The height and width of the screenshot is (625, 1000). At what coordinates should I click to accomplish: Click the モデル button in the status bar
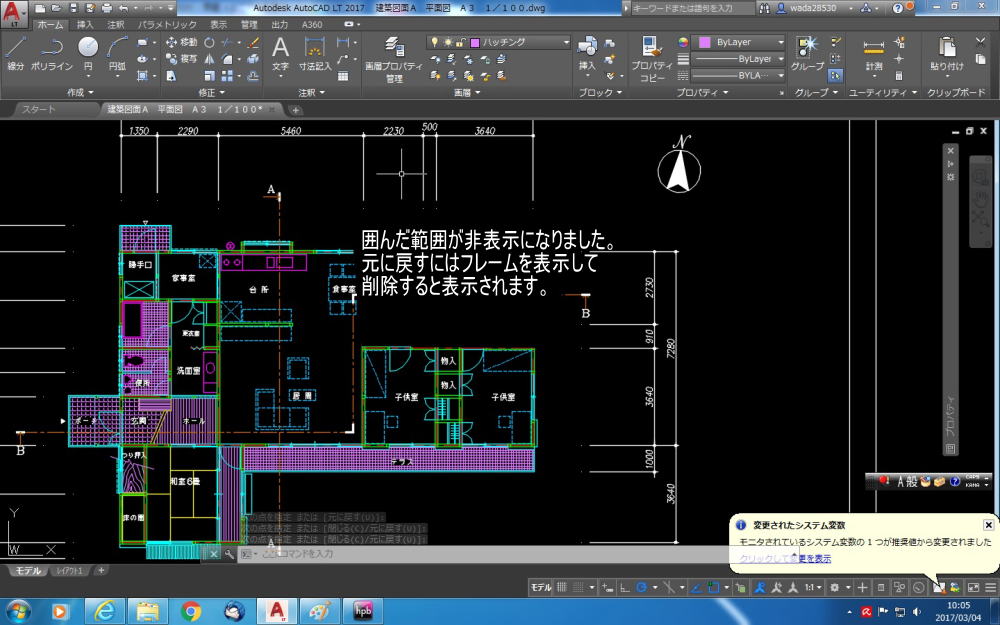pos(541,587)
